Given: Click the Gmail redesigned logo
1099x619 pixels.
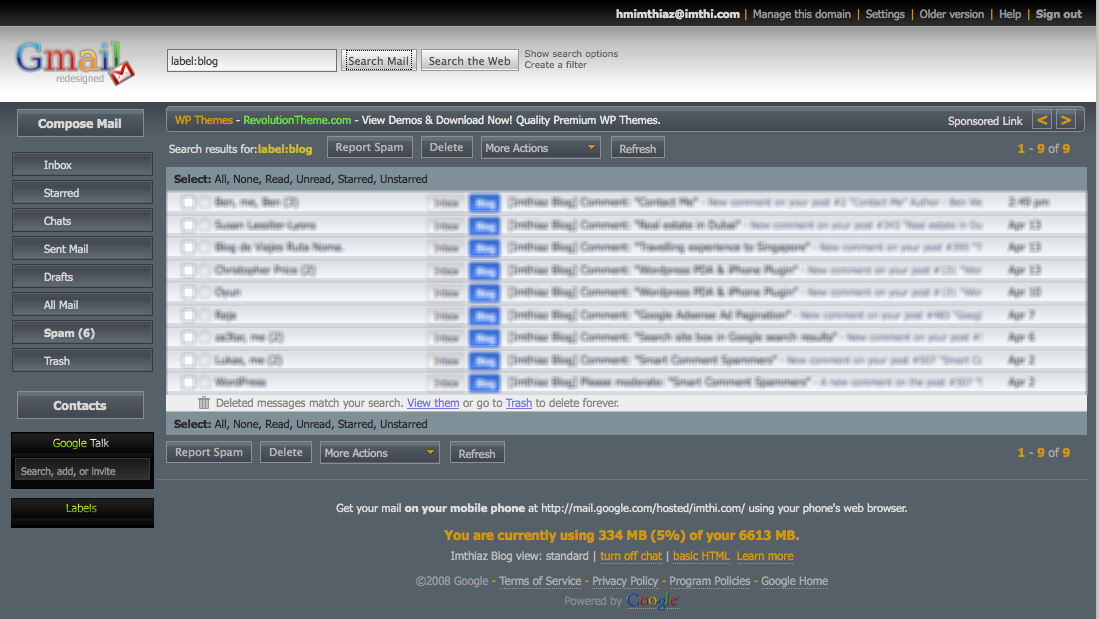Looking at the screenshot, I should [x=75, y=63].
